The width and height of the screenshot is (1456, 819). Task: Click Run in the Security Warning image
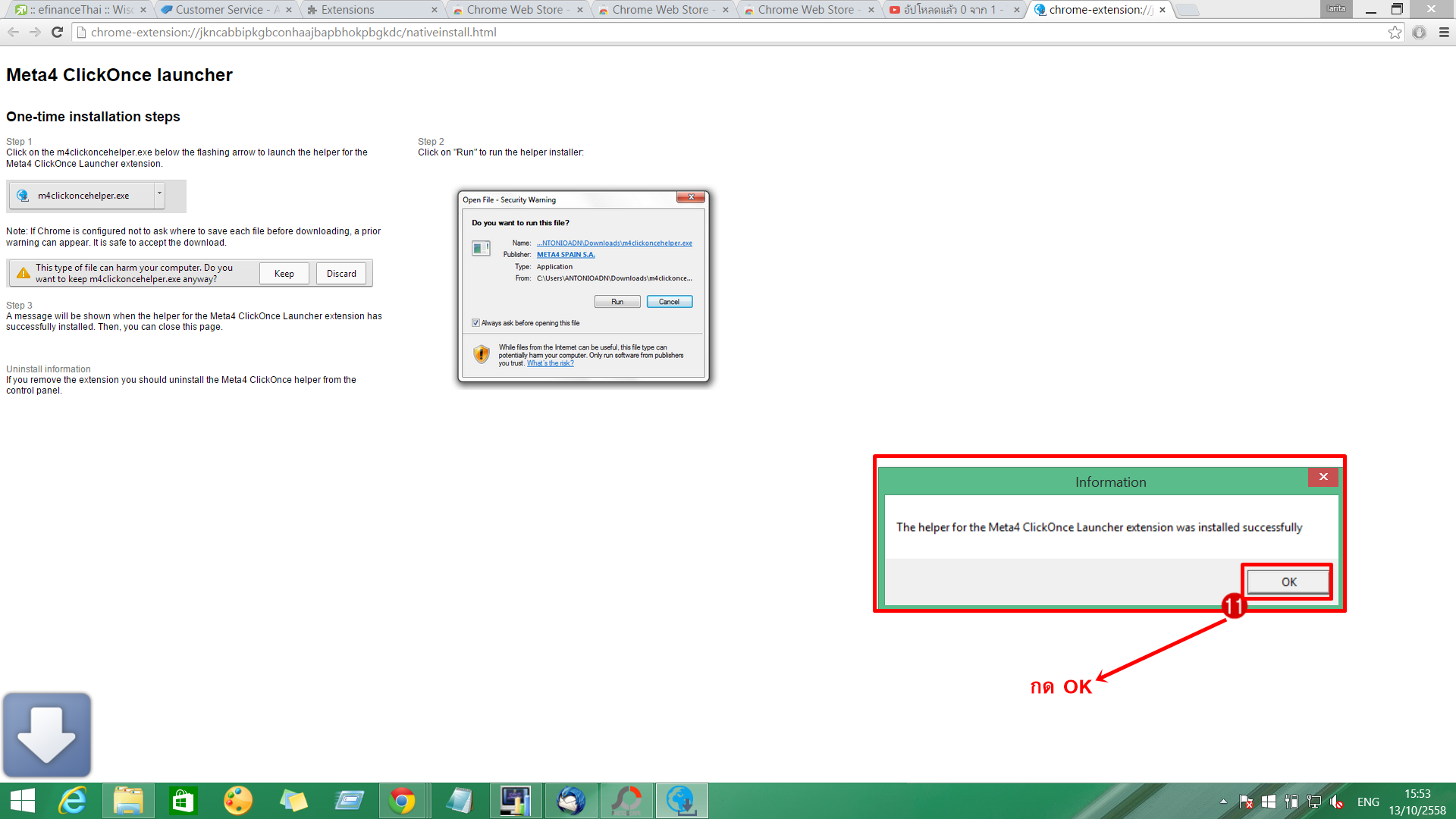(617, 302)
